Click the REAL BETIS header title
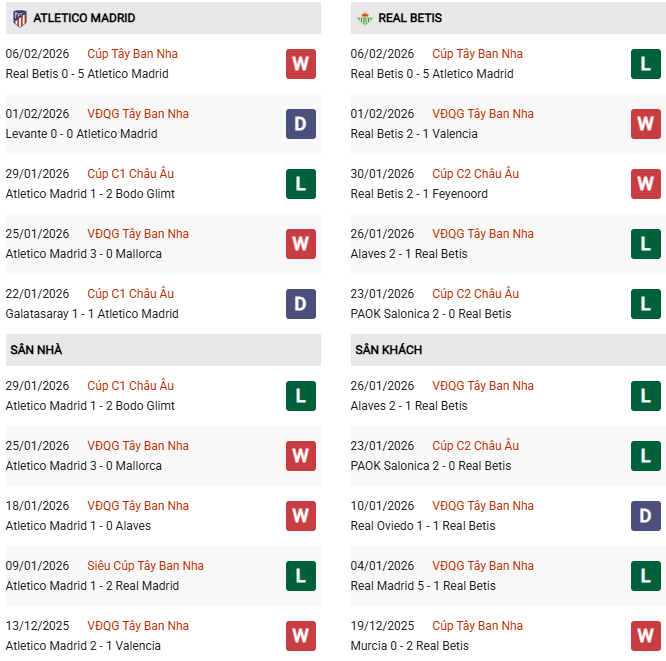Image resolution: width=666 pixels, height=661 pixels. [x=411, y=18]
